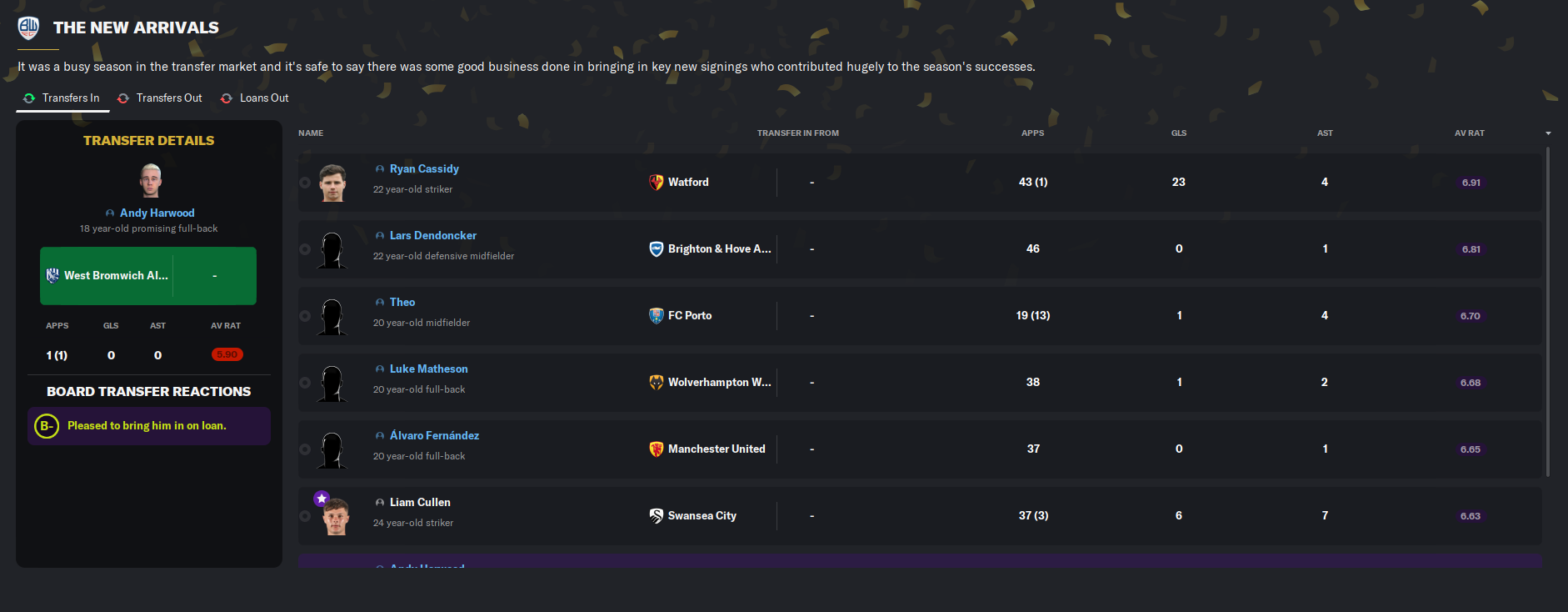Click the Wolverhampton Wanderers wolf badge
Screen dimensions: 1568x612
[657, 382]
